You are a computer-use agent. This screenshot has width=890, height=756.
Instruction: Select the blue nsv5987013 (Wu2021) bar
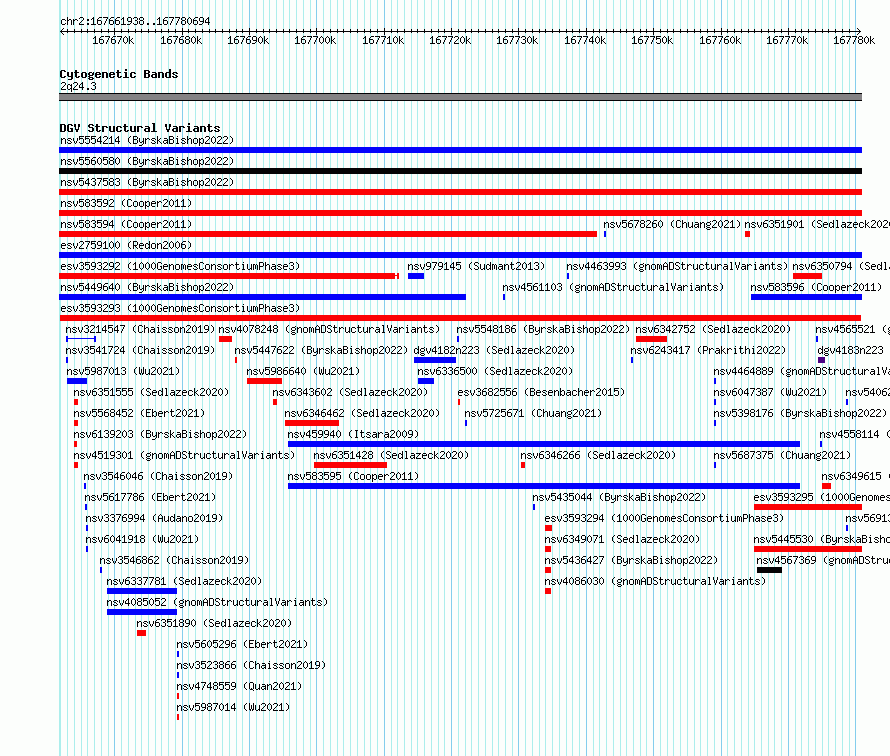(77, 381)
